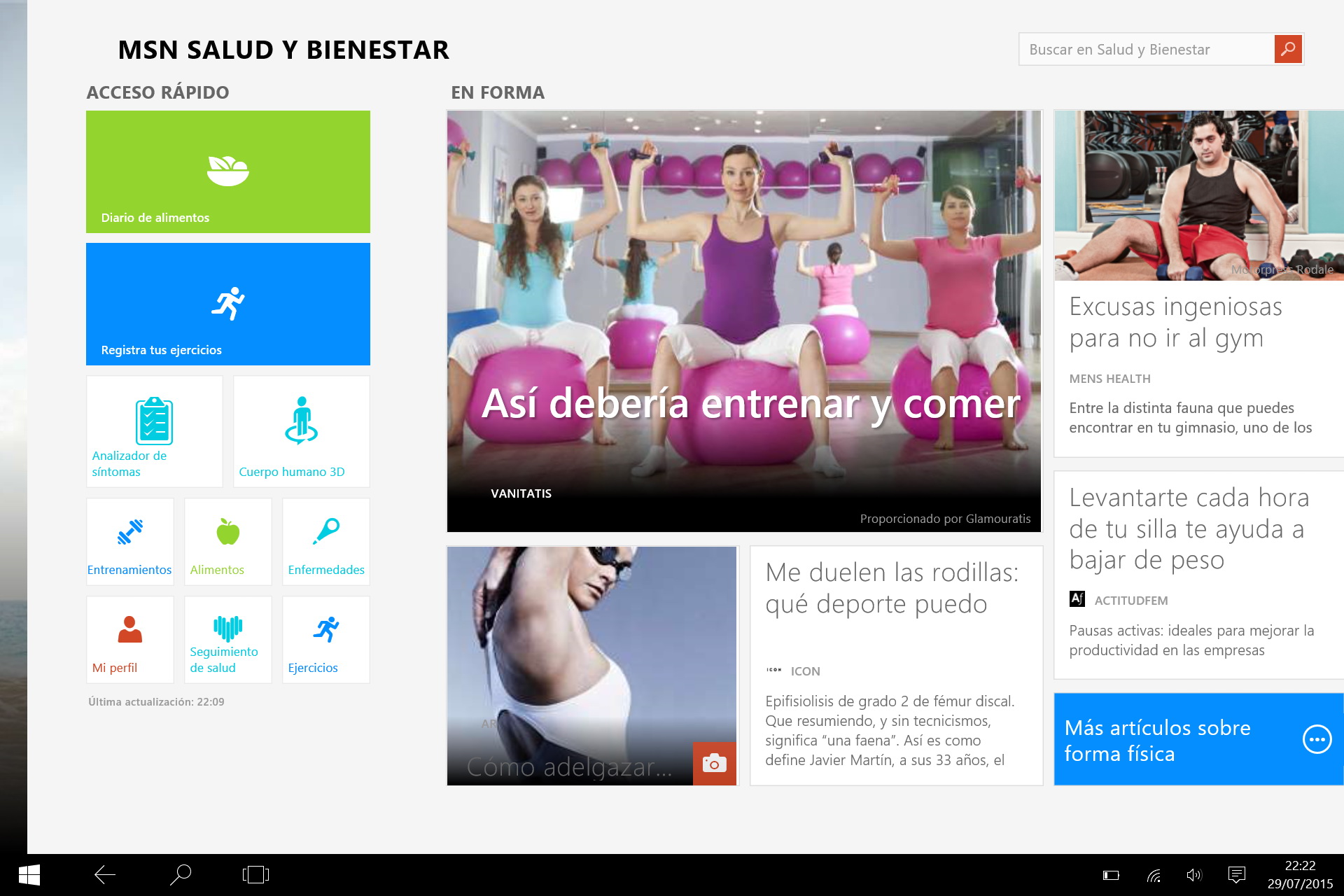Screen dimensions: 1344x896
Task: Click the En Forma section heading
Action: 498,92
